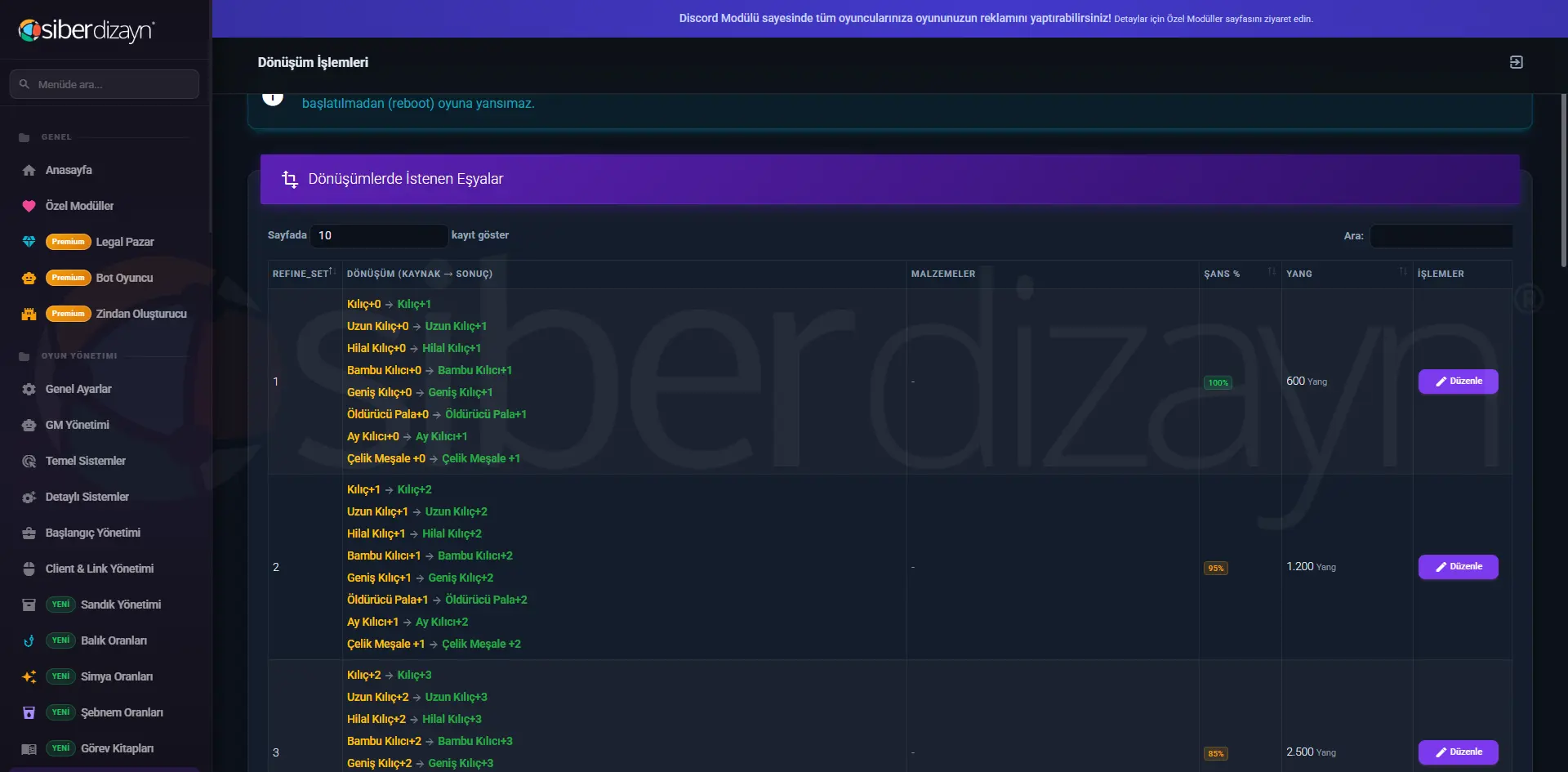
Task: Click the robot icon for Bot Oyuncu
Action: 29,278
